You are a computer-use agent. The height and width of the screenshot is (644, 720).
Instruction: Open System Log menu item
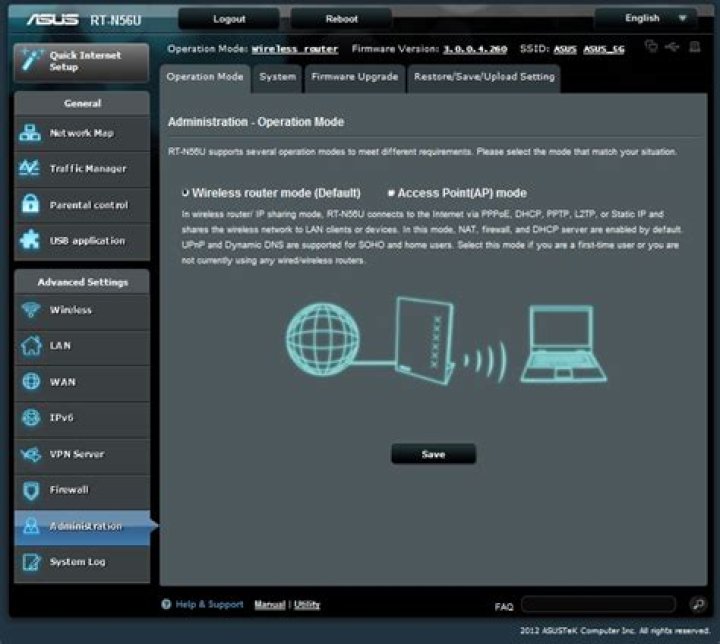[x=82, y=562]
